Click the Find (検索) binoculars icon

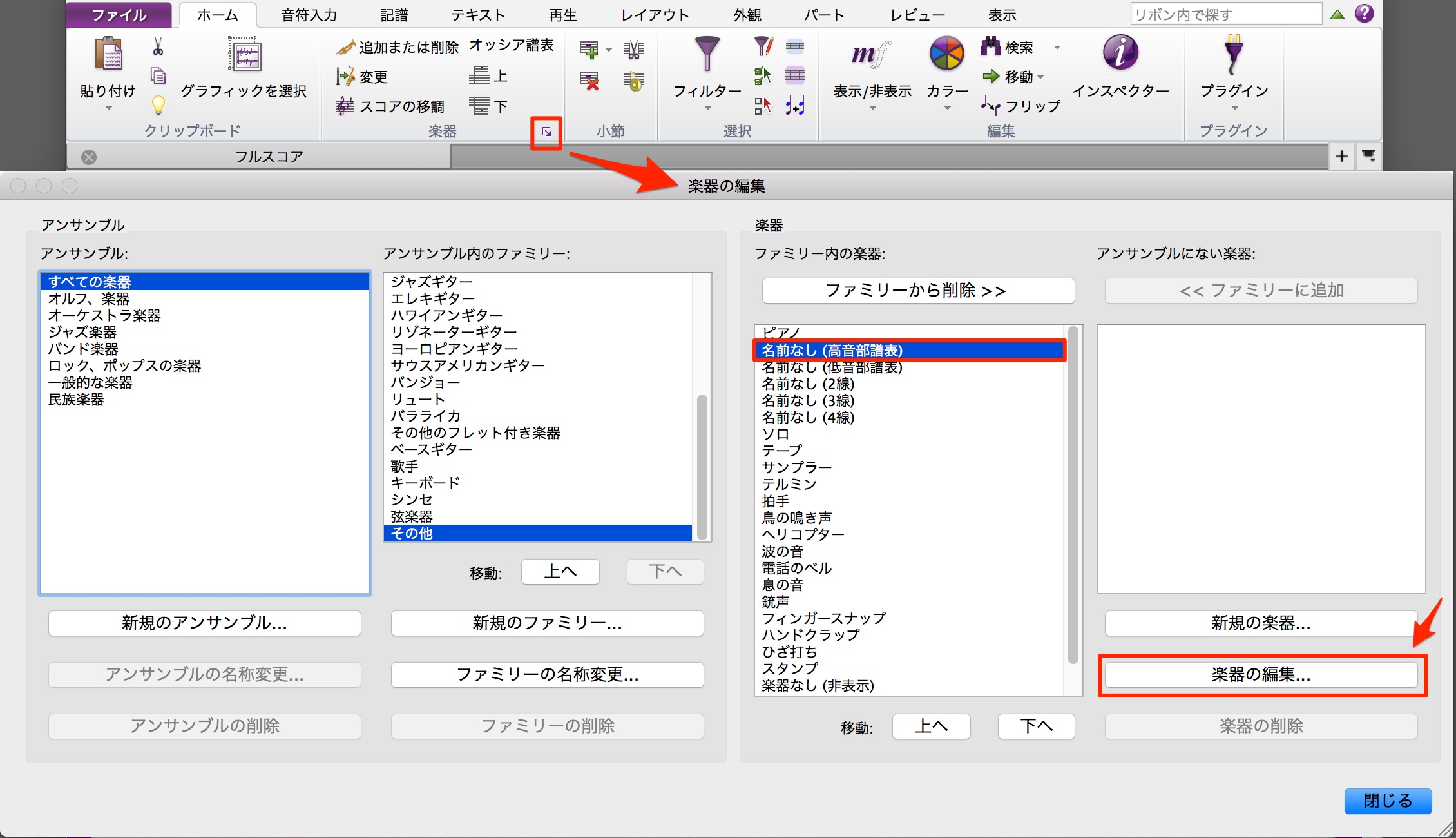point(990,46)
